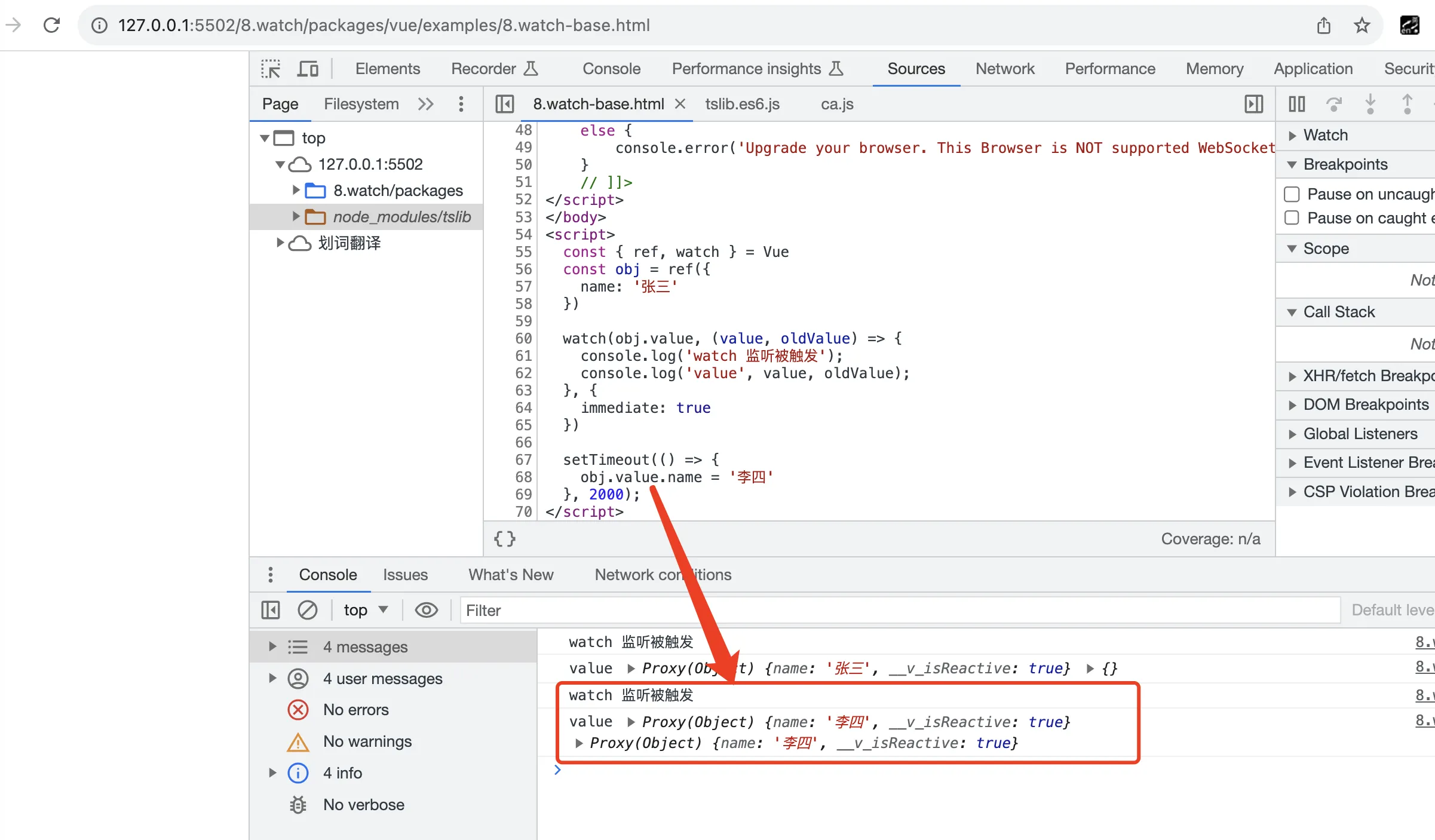Click the console Filter input field

coord(900,610)
